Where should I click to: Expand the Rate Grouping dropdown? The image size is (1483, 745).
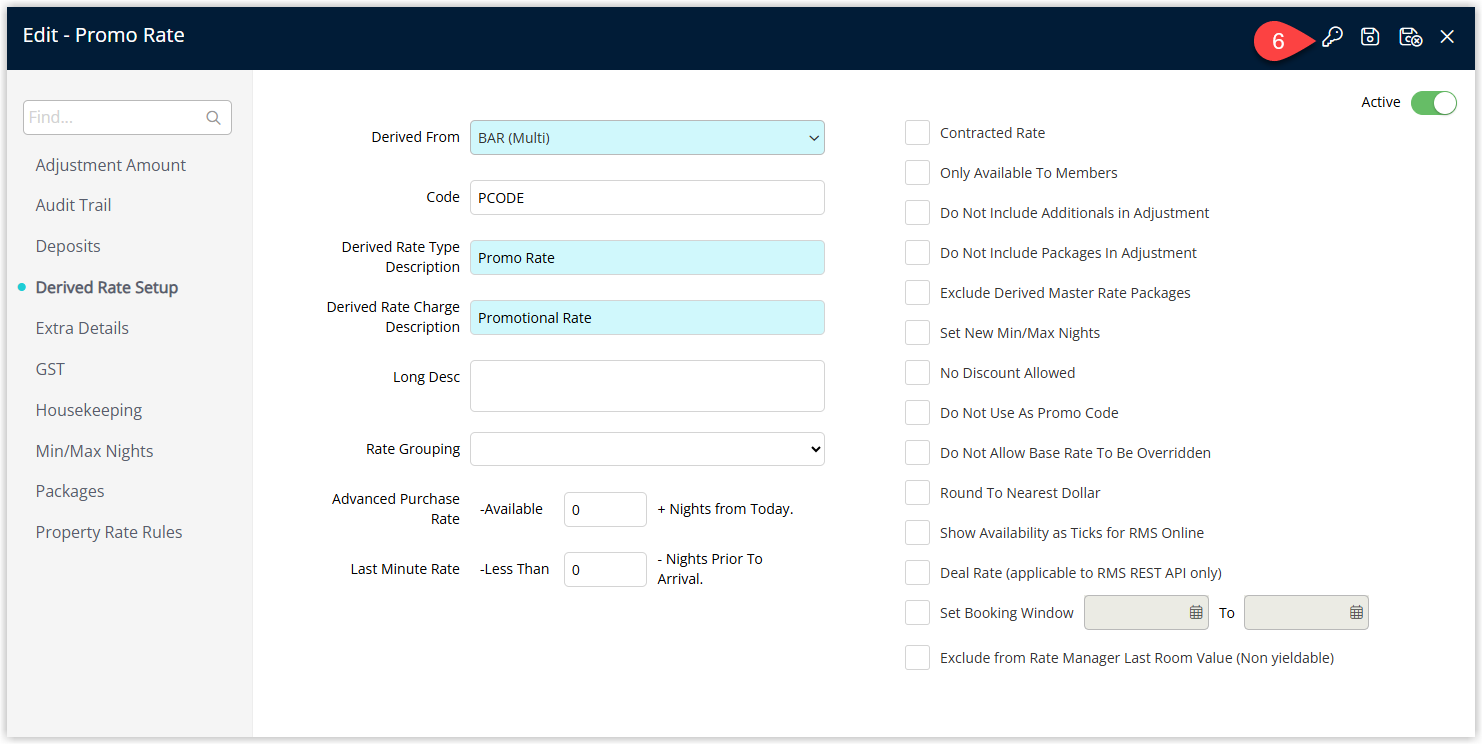pyautogui.click(x=647, y=450)
